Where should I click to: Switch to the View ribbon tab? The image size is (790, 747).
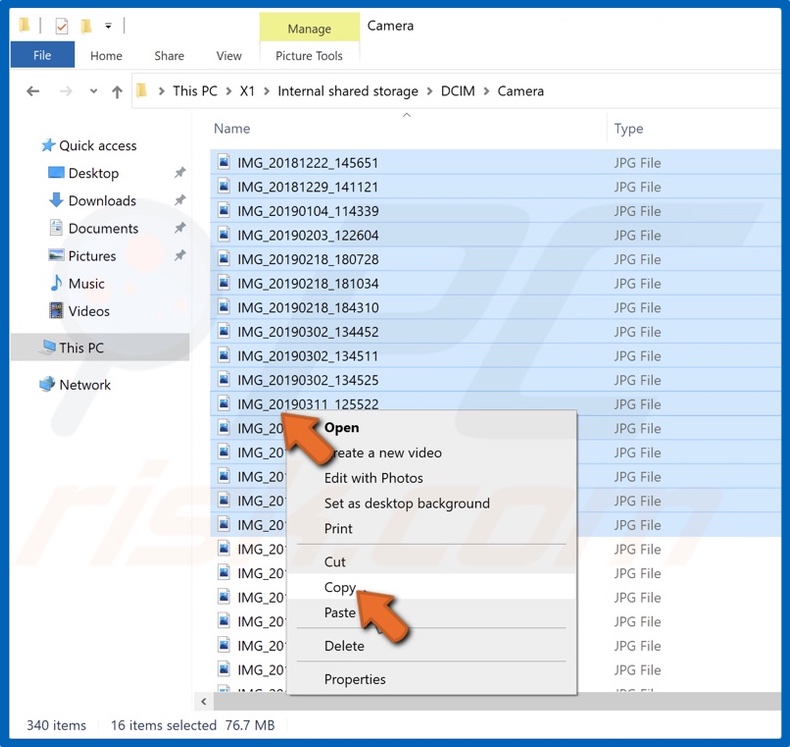[229, 56]
